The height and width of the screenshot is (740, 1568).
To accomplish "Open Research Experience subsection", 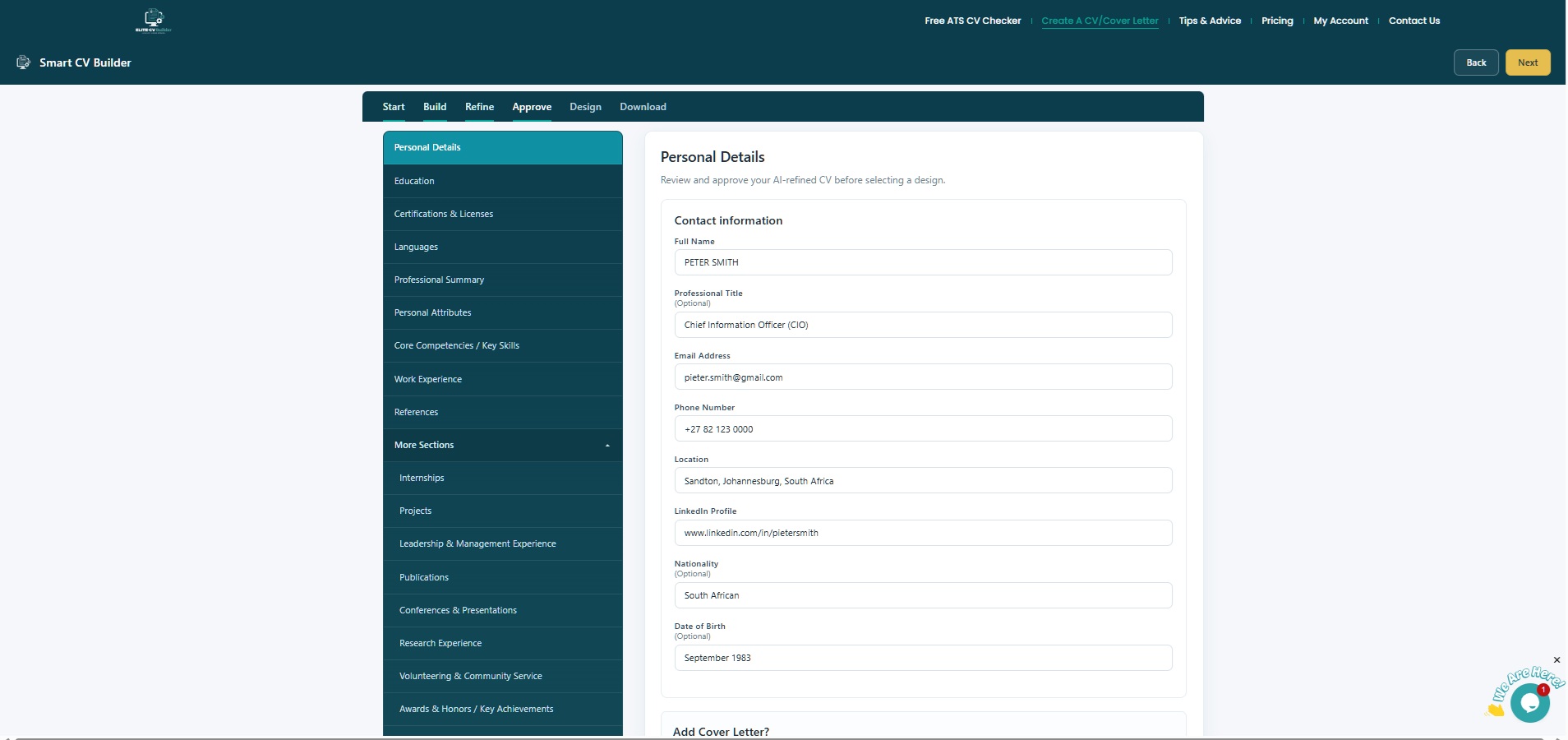I will click(503, 643).
